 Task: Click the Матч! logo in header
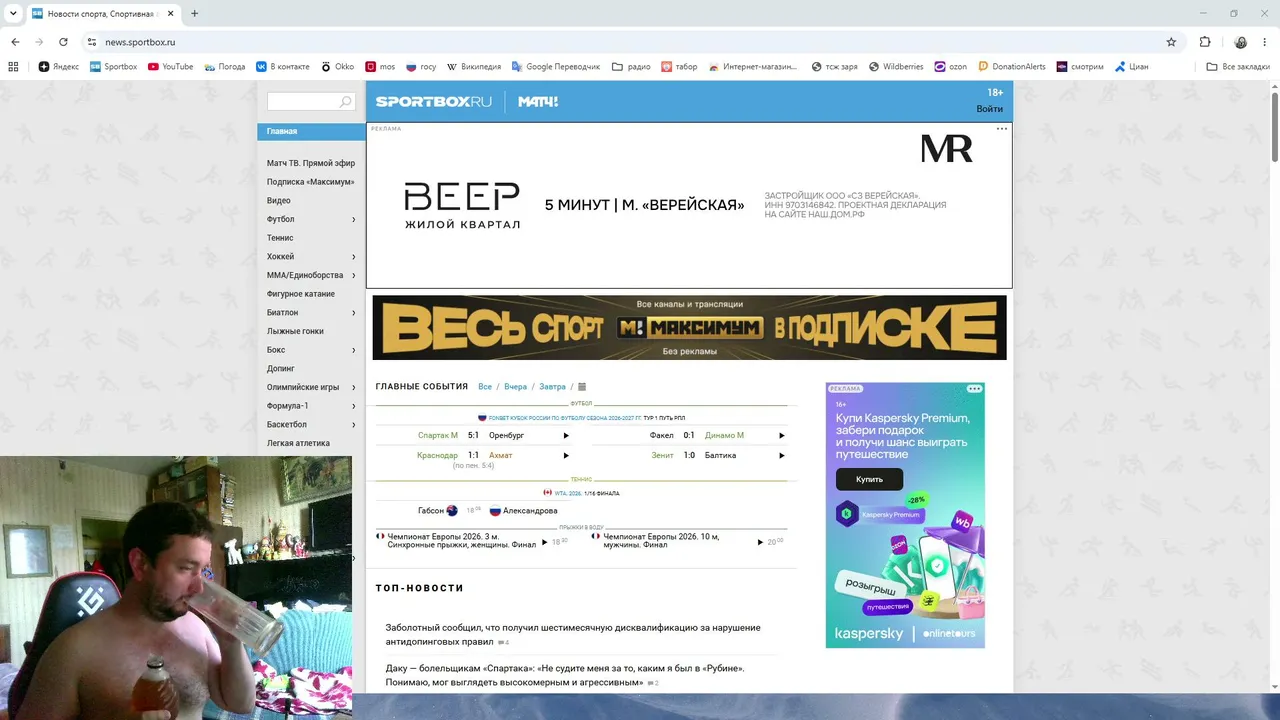(x=538, y=102)
